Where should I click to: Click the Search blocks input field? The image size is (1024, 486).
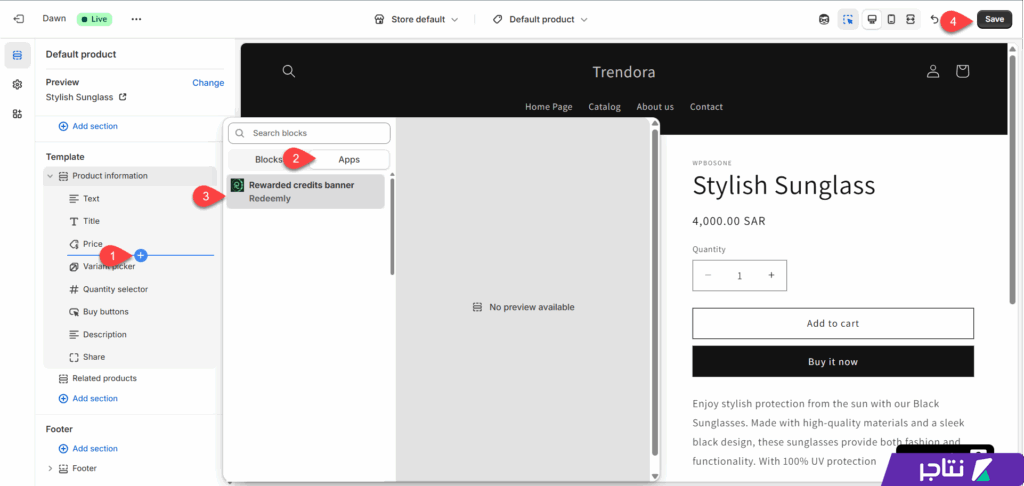click(x=309, y=133)
